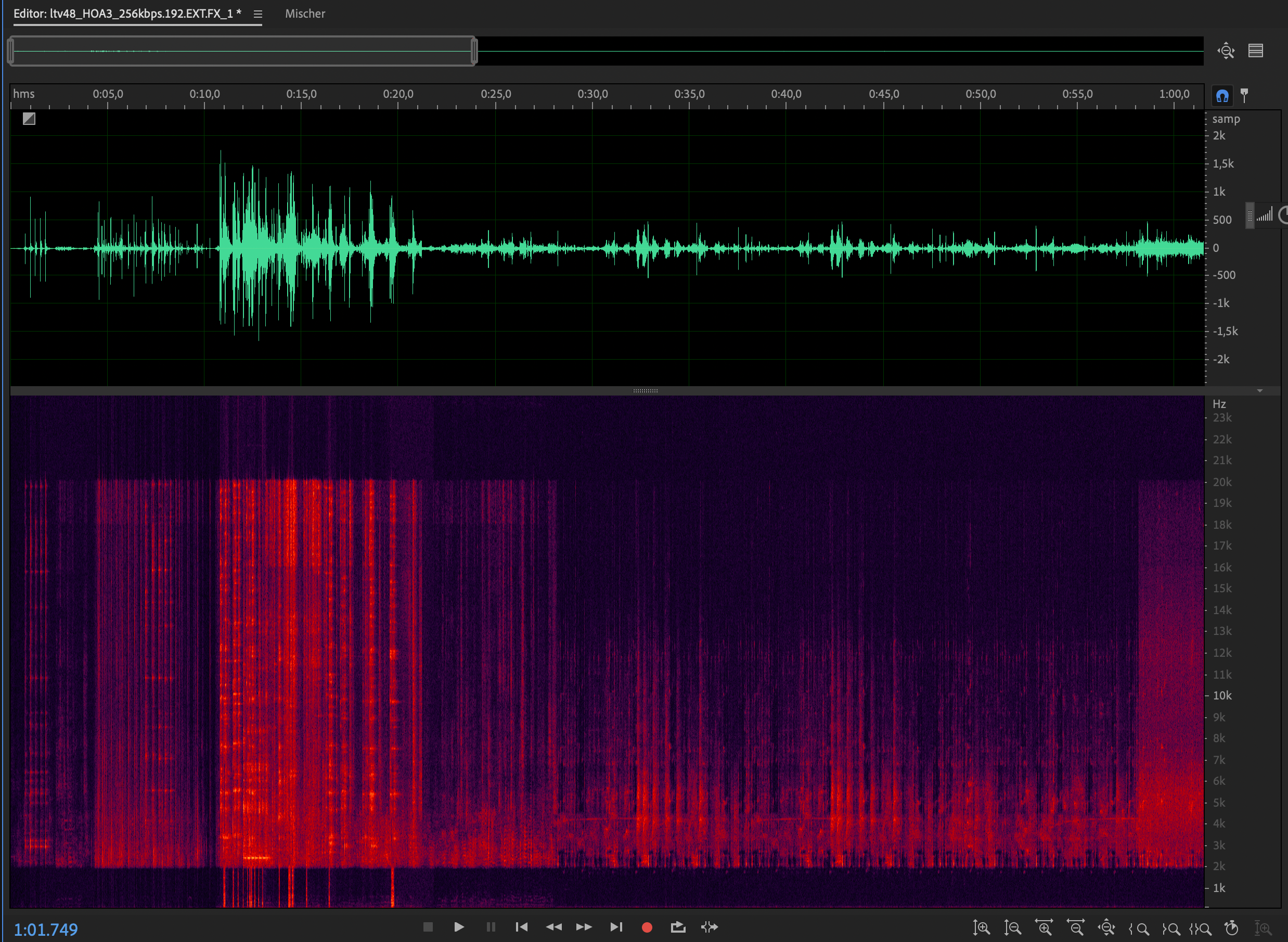Screen dimensions: 1288x942
Task: Open the editor panel menu beside filename
Action: point(257,14)
